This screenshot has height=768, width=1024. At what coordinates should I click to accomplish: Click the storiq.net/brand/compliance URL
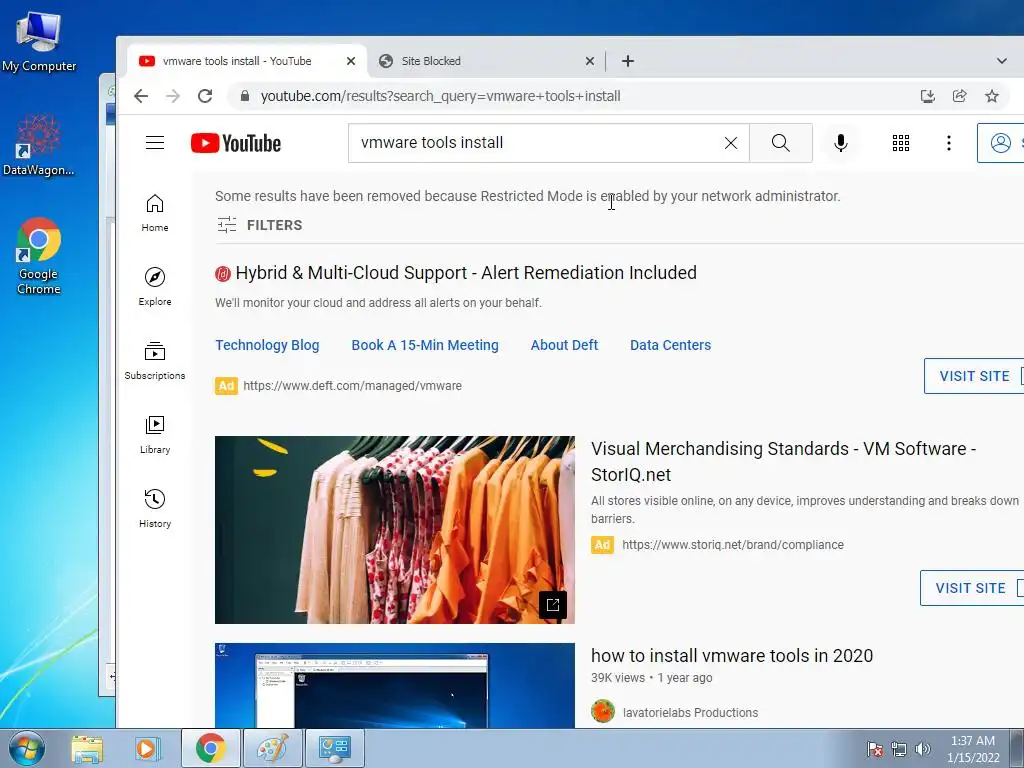(x=733, y=545)
